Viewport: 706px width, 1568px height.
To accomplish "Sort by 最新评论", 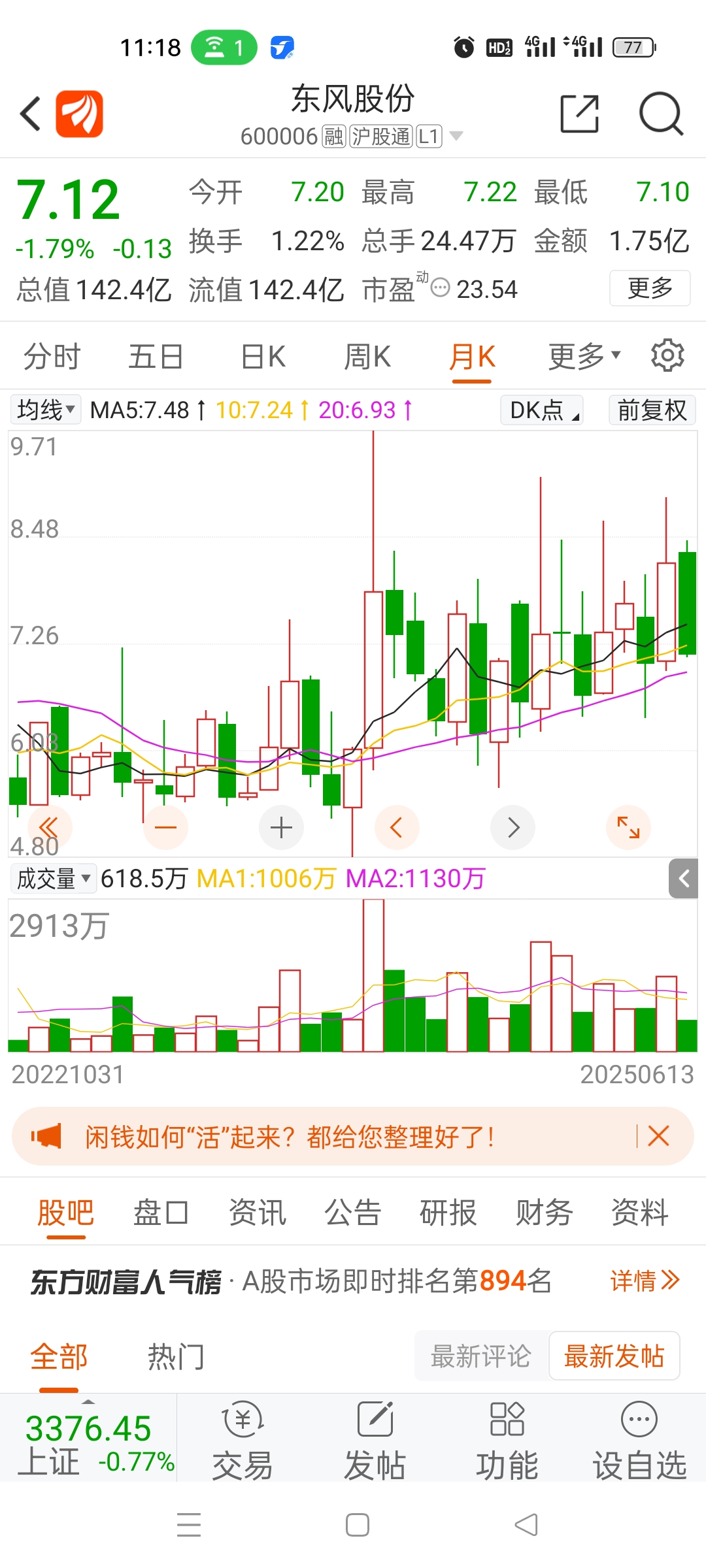I will (x=480, y=1356).
